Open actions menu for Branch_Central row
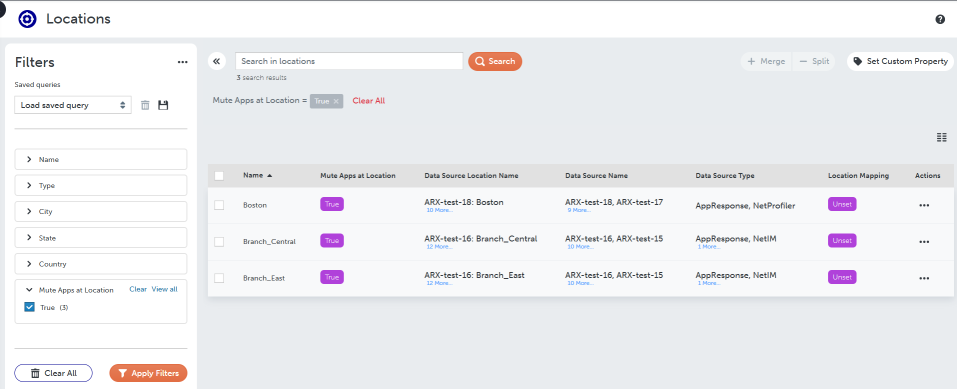This screenshot has height=389, width=957. pyautogui.click(x=924, y=242)
